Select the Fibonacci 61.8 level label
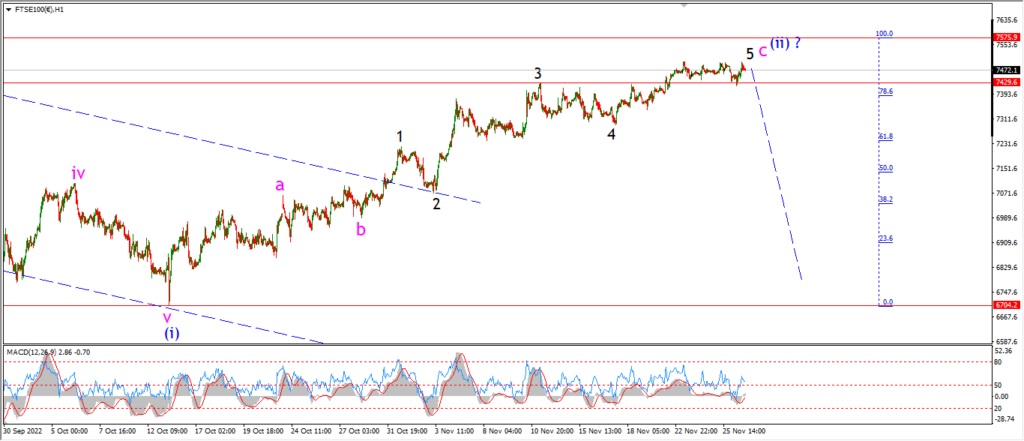Viewport: 1024px width, 441px height. (x=886, y=137)
